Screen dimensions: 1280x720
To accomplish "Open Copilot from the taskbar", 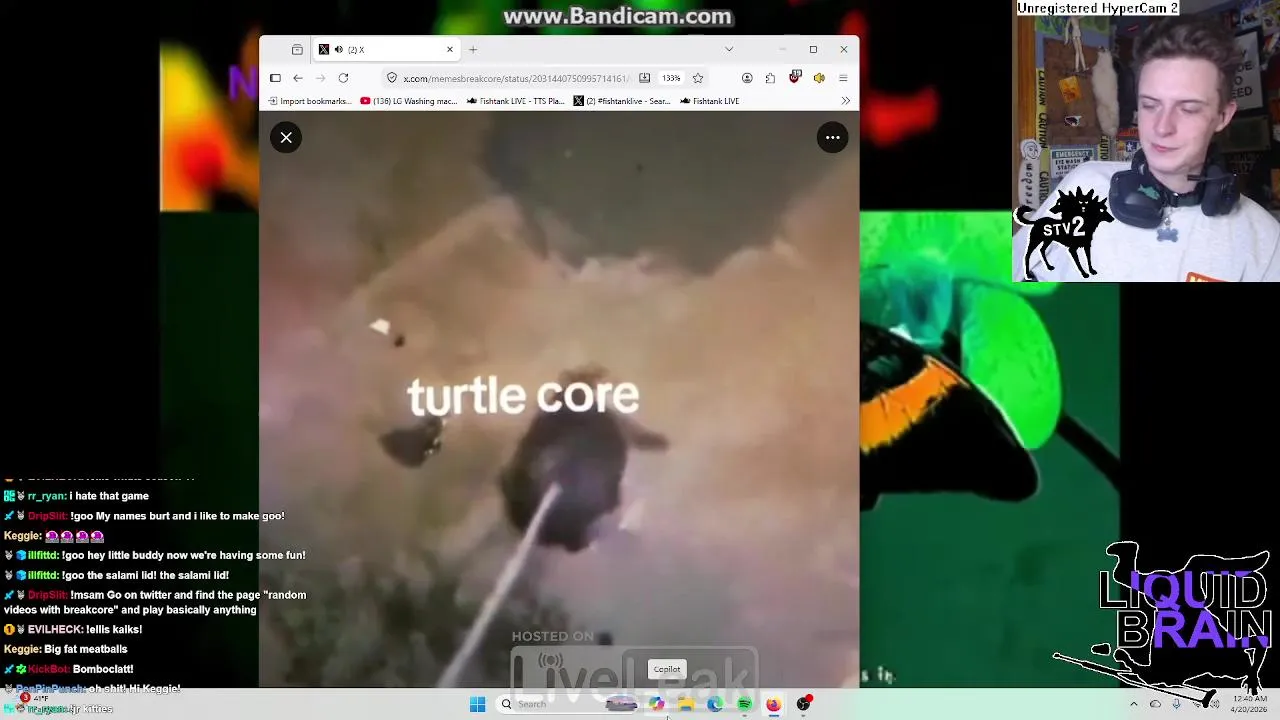I will [657, 704].
